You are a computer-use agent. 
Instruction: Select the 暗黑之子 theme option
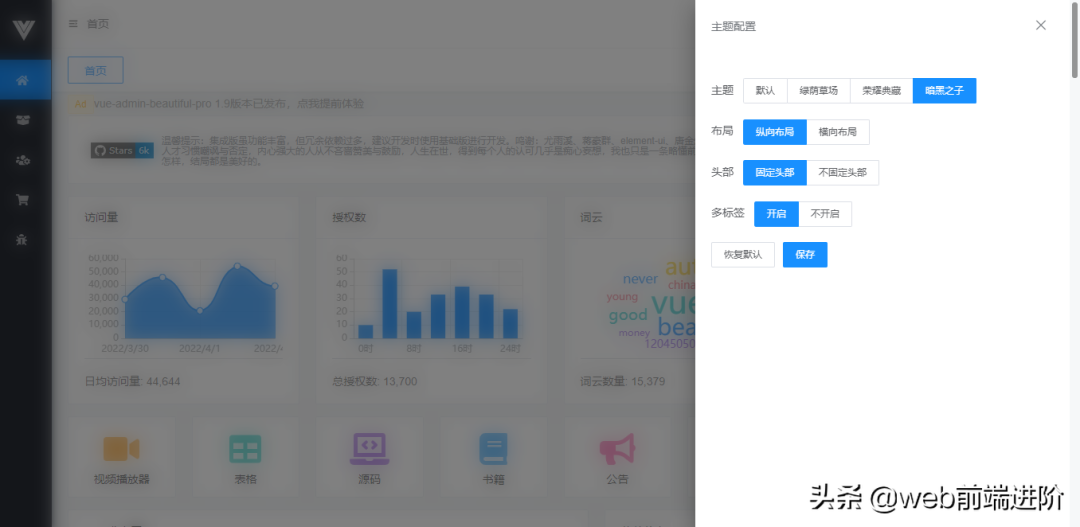point(944,90)
